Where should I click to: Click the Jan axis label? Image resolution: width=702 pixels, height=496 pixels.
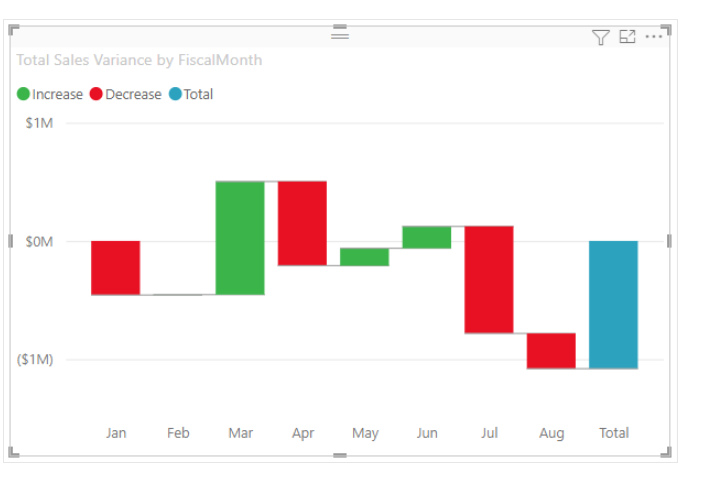coord(116,433)
